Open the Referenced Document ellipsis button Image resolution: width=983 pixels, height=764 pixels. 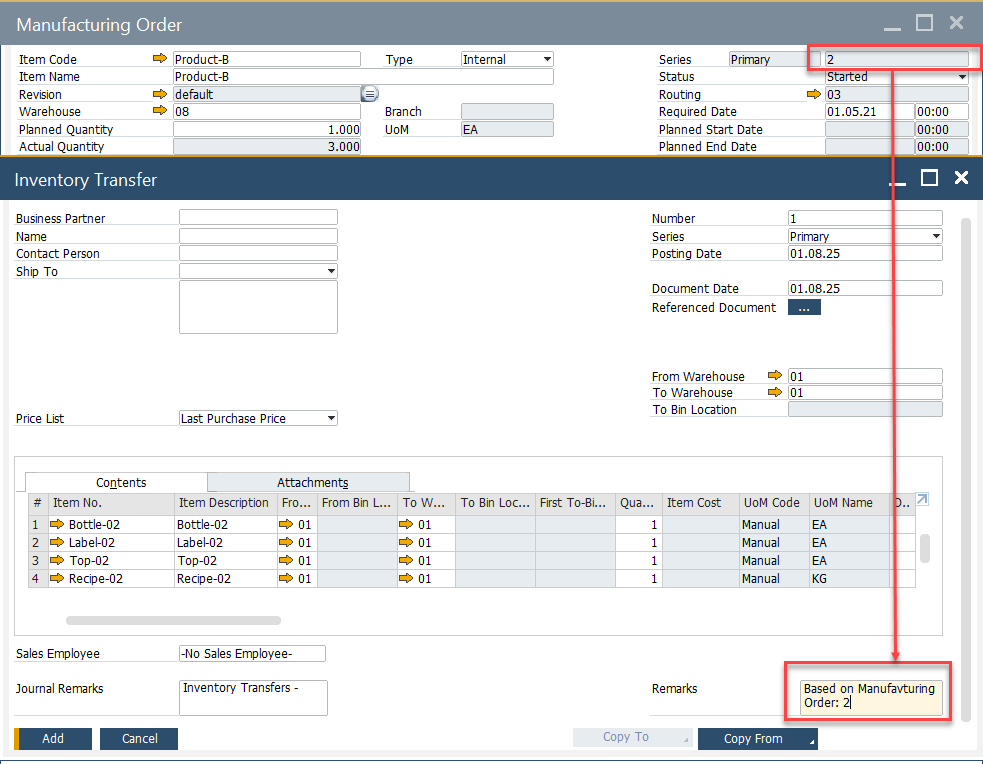click(x=804, y=308)
